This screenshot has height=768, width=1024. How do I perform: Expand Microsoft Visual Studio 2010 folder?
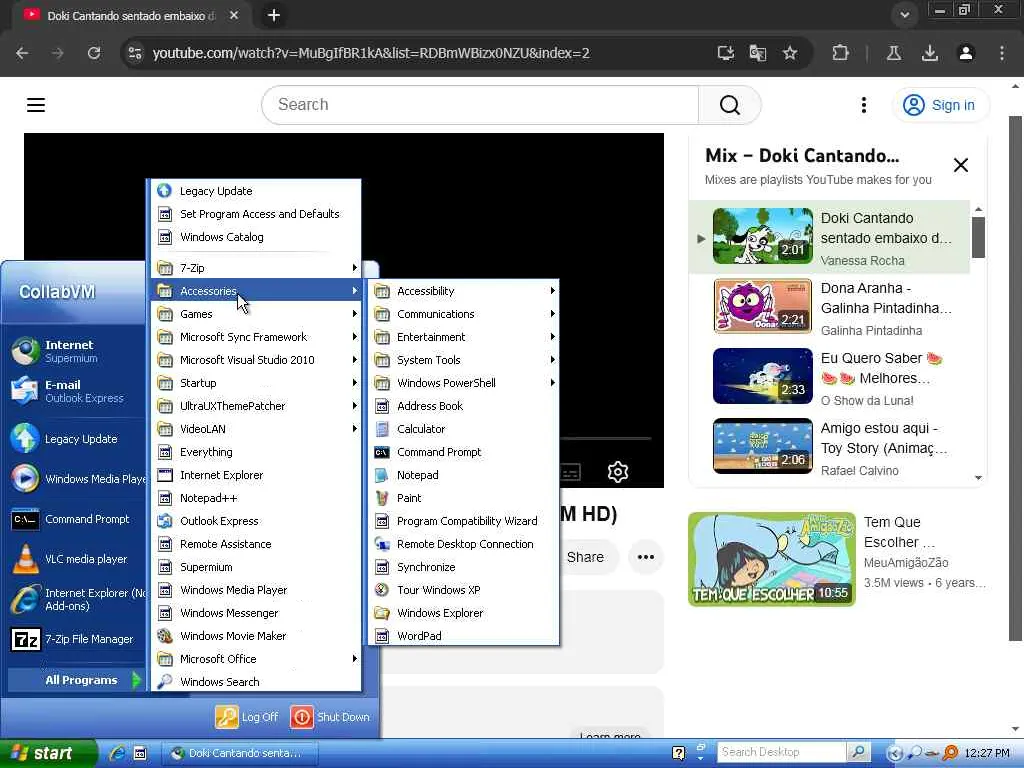(x=256, y=360)
